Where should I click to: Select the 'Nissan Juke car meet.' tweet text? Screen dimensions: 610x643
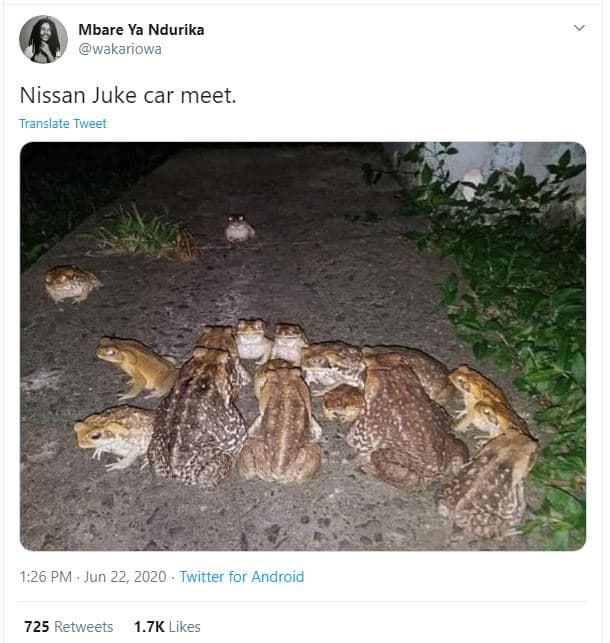[x=127, y=95]
